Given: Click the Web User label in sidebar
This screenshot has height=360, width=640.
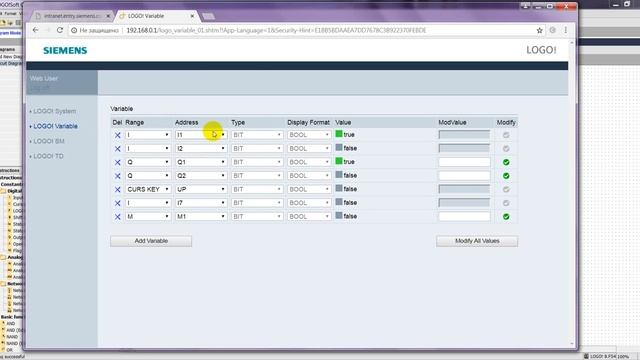Looking at the screenshot, I should point(44,78).
